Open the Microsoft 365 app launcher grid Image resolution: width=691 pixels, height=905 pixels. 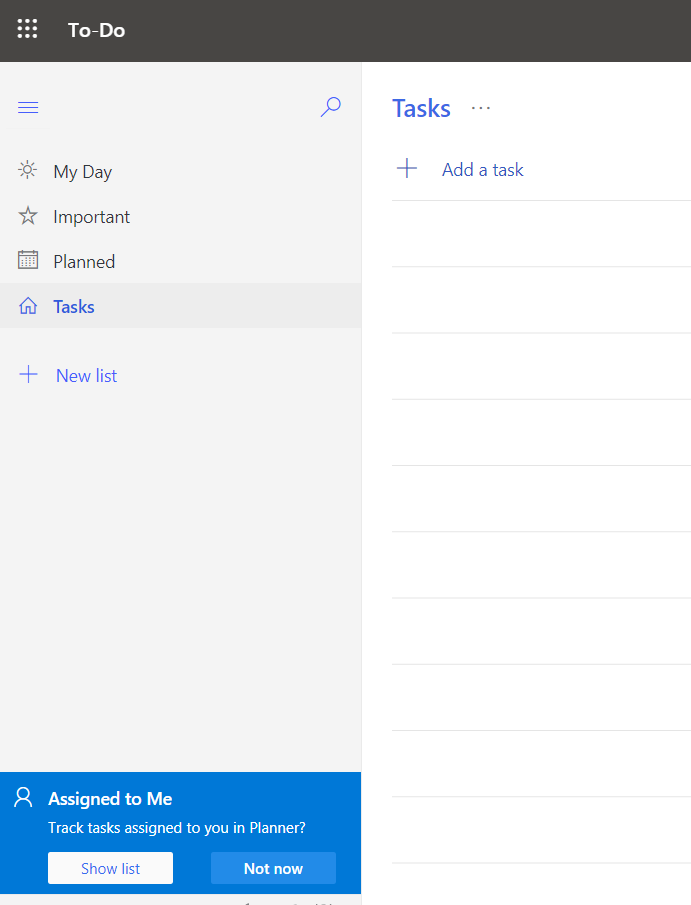click(28, 29)
